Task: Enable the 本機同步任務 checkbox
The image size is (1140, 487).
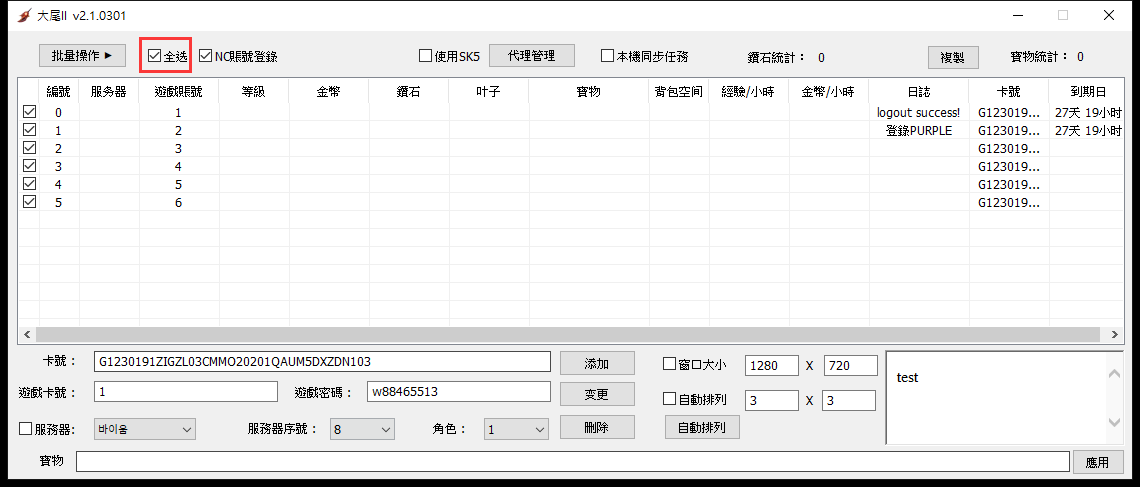Action: (607, 56)
